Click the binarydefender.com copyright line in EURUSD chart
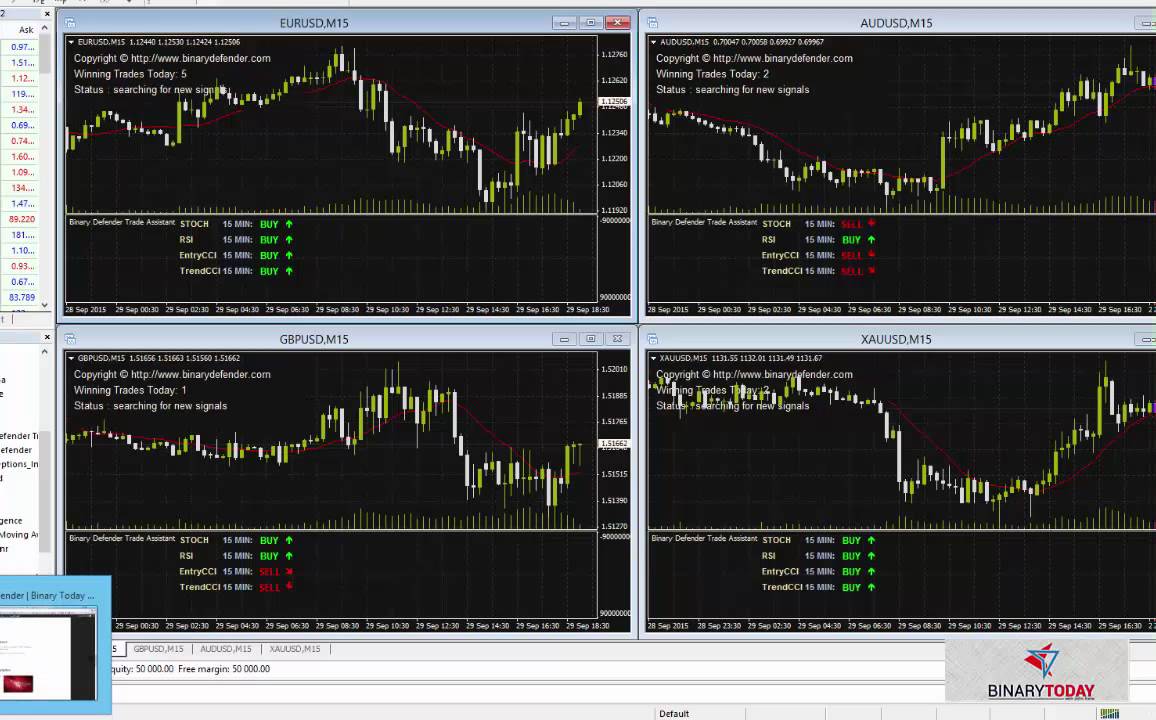The image size is (1156, 720). pyautogui.click(x=172, y=58)
